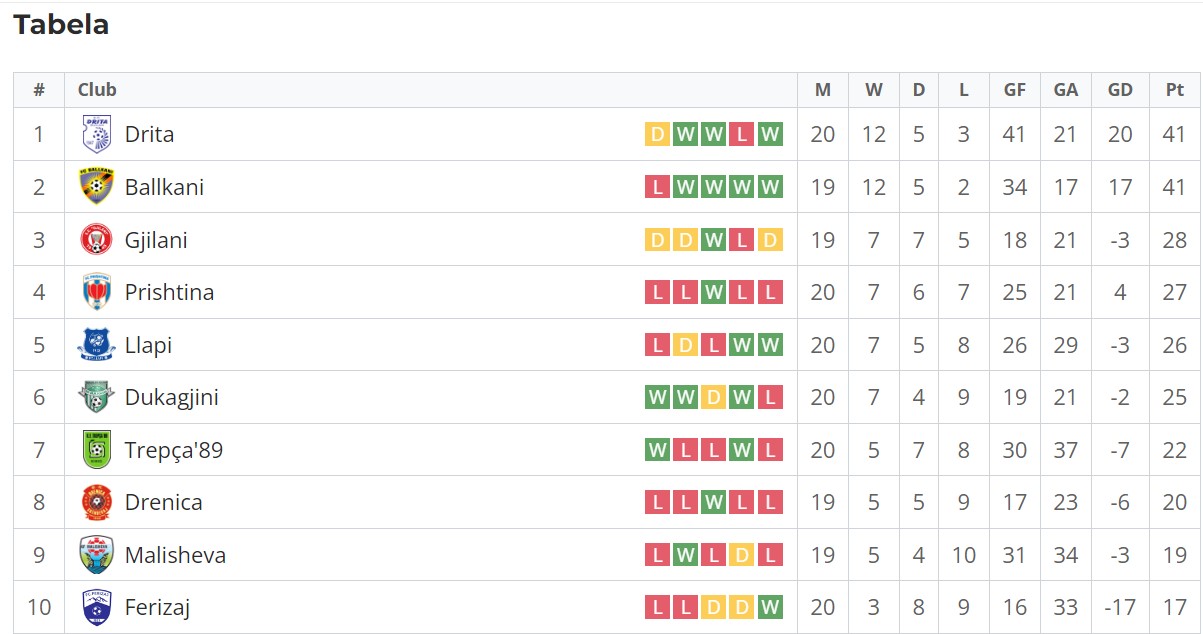This screenshot has height=634, width=1203.
Task: Click the Club column header
Action: click(97, 90)
